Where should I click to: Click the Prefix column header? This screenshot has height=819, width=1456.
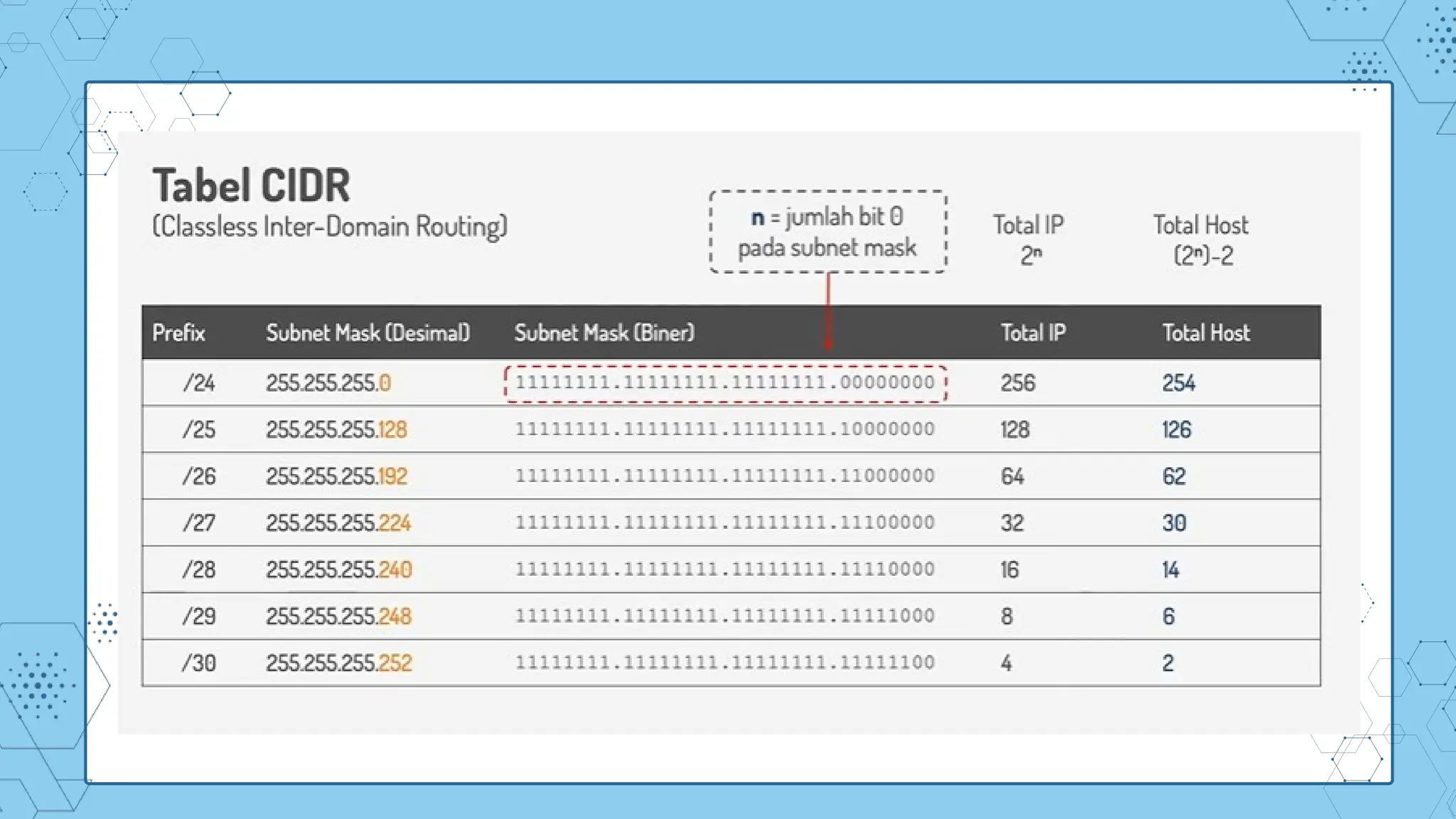point(178,333)
